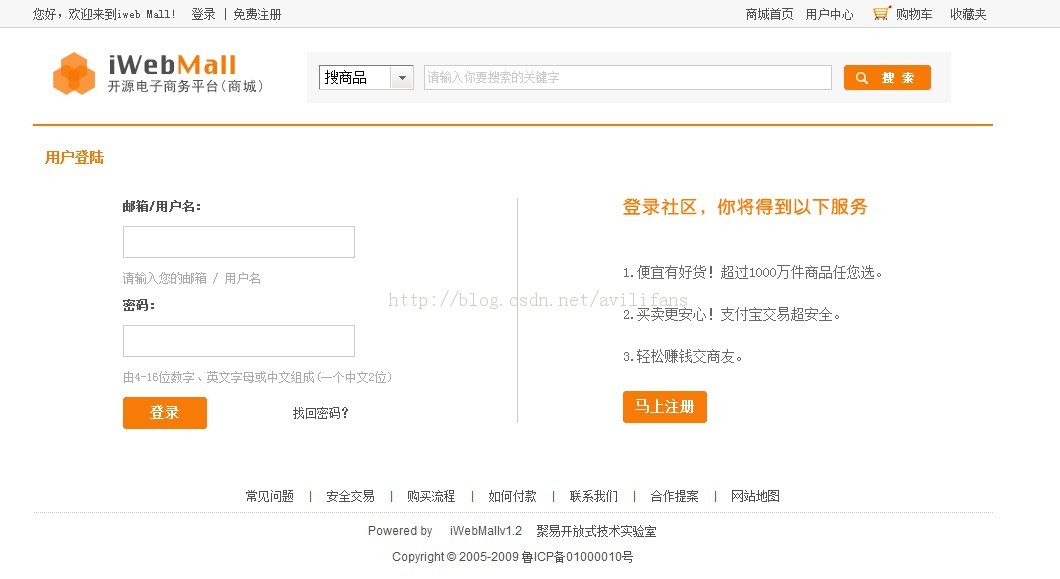Open the 购买流程 footer link

point(431,496)
